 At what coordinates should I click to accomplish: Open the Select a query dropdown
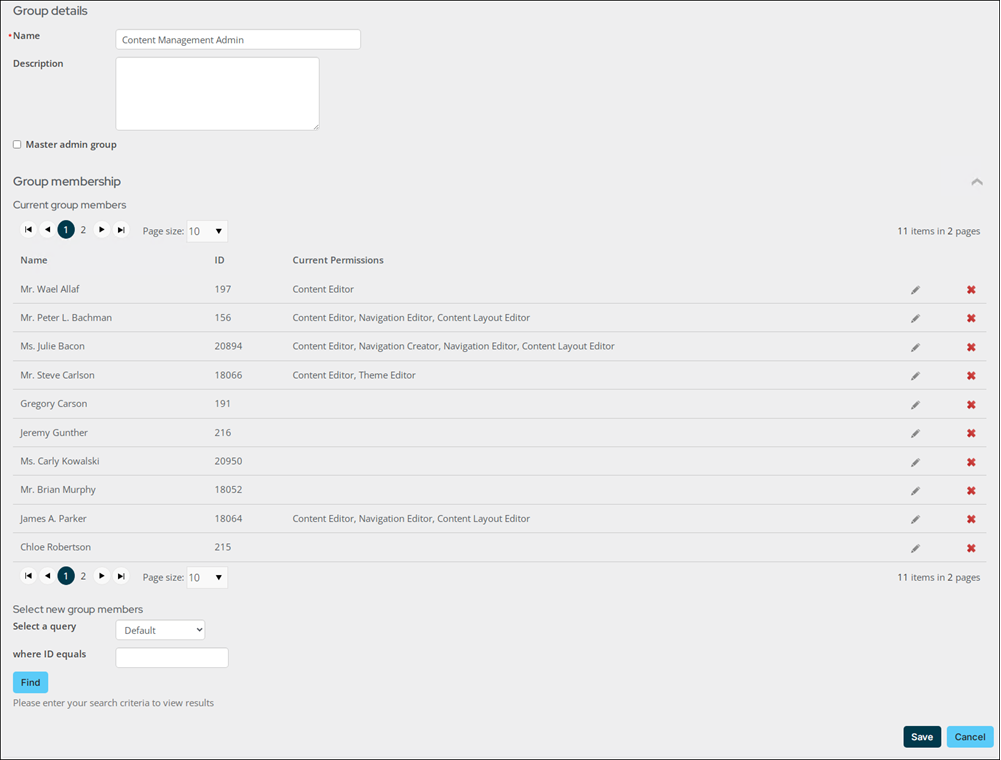[160, 630]
